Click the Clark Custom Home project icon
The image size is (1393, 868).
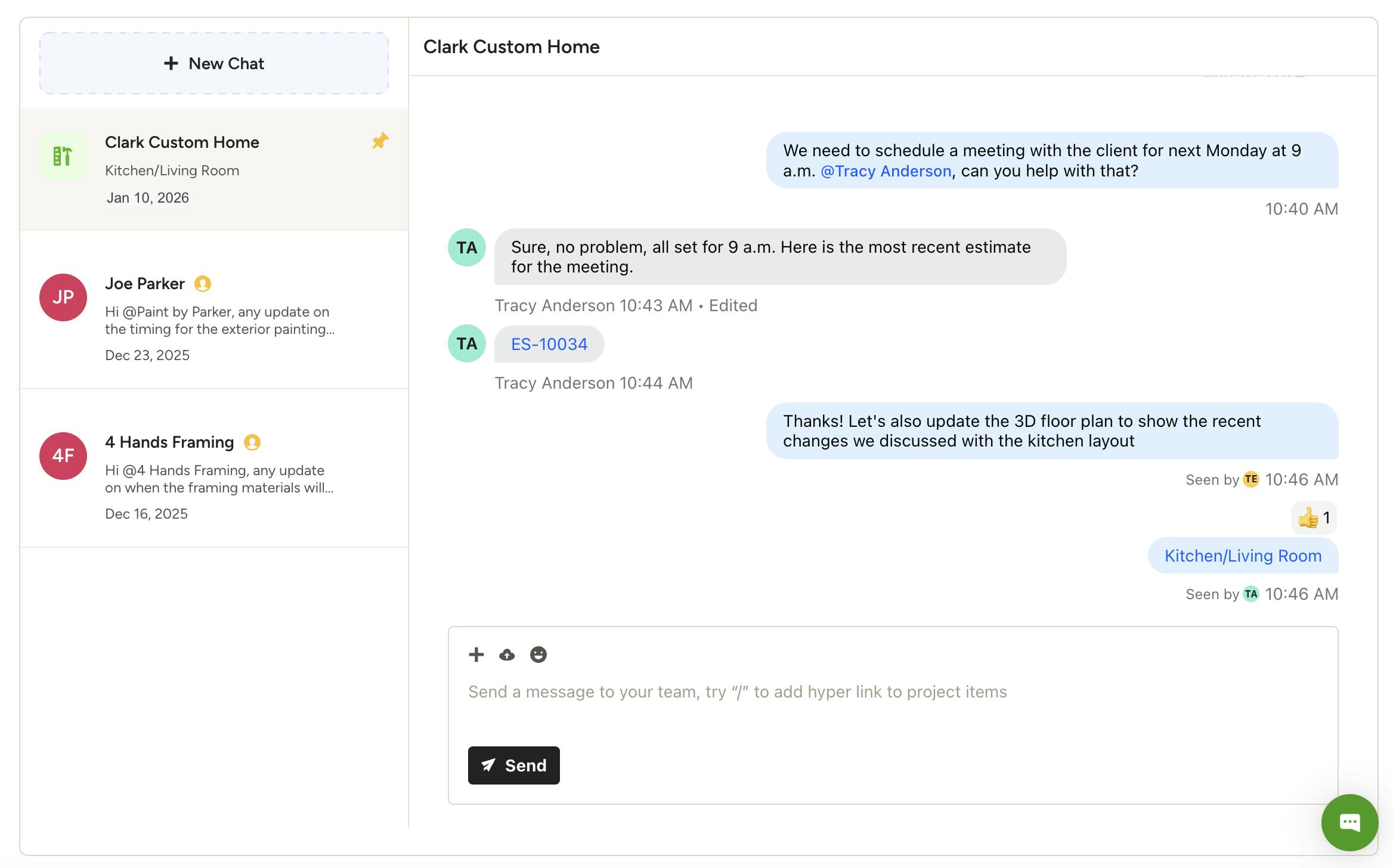63,156
